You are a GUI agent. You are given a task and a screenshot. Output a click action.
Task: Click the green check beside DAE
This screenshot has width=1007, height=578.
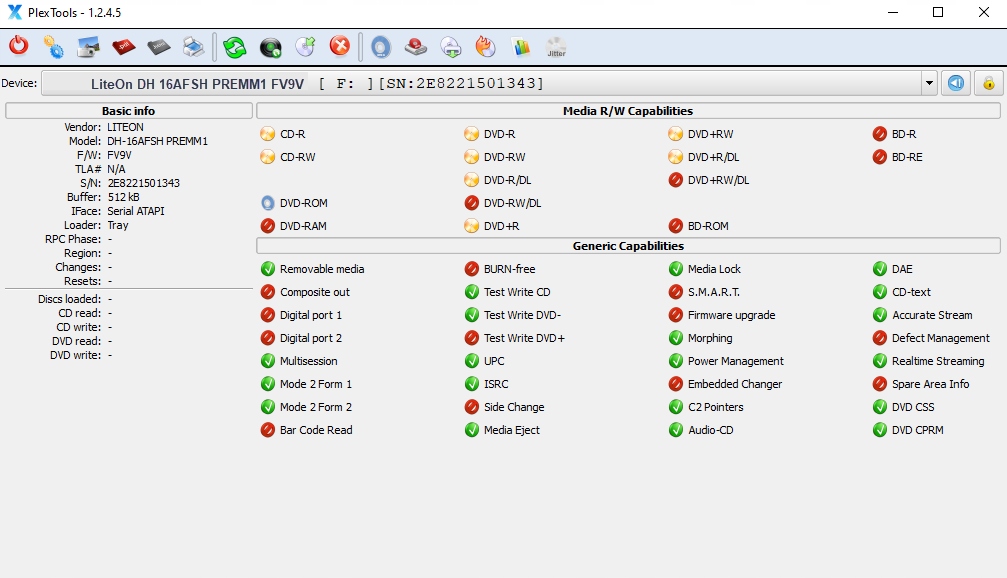[880, 269]
